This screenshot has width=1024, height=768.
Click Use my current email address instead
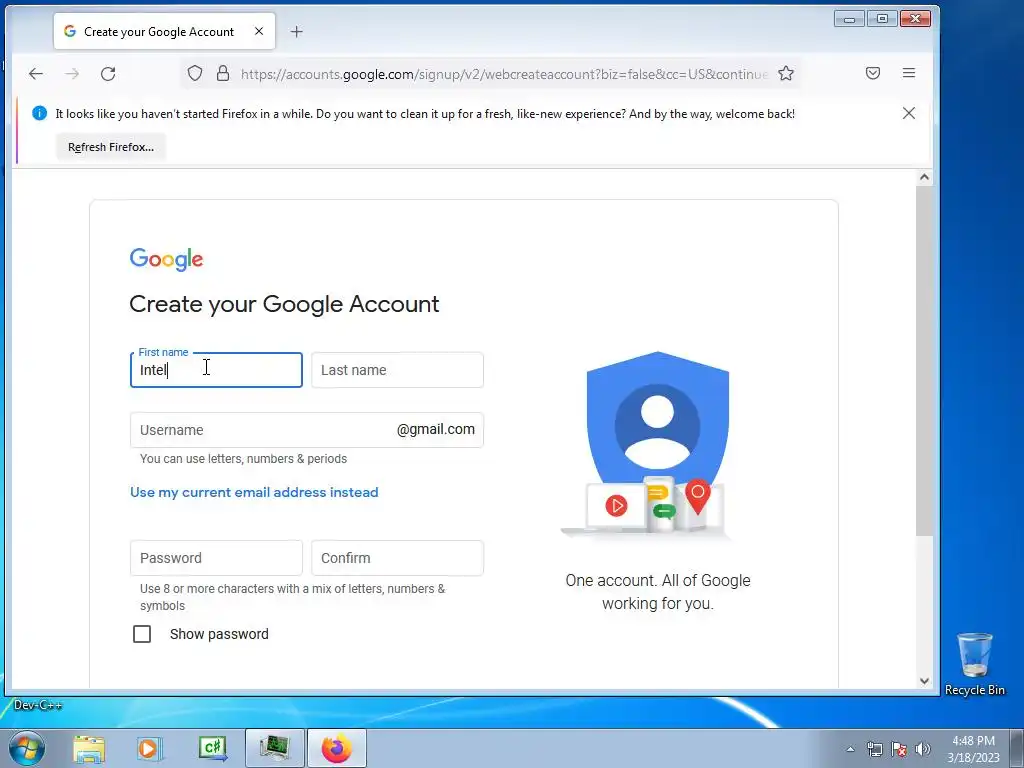coord(254,492)
